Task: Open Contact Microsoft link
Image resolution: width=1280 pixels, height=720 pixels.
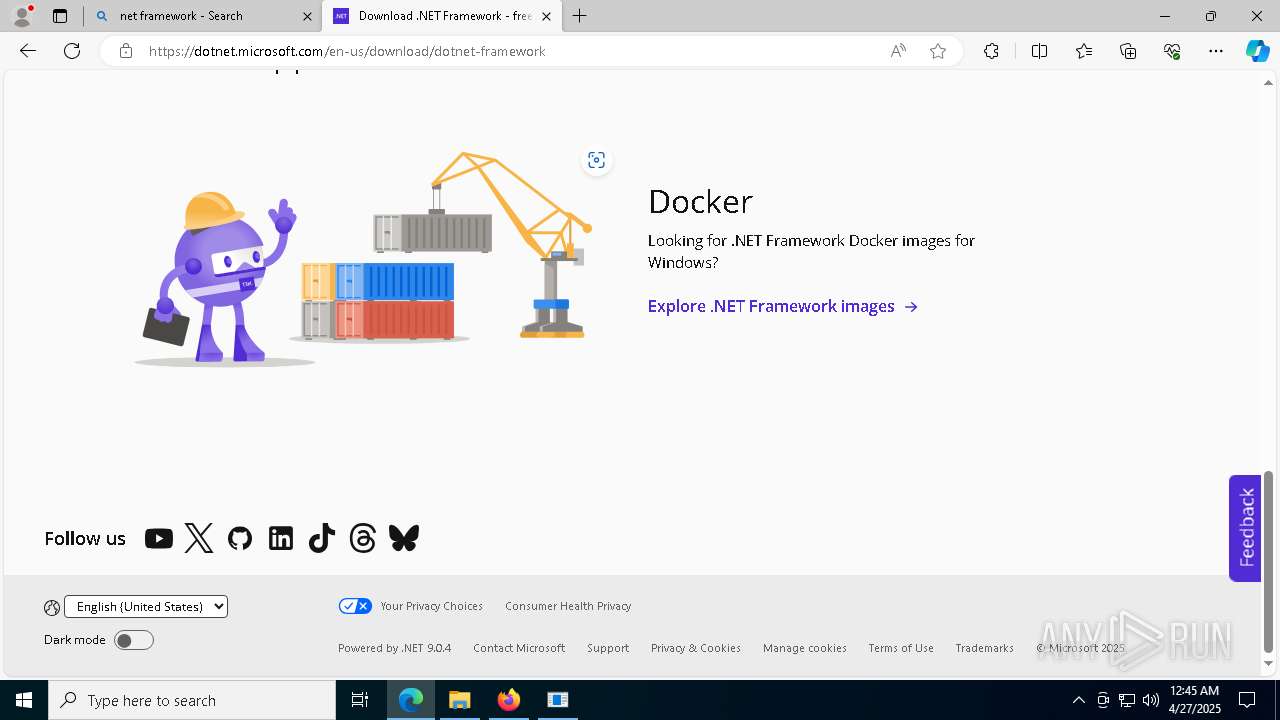Action: (x=519, y=648)
